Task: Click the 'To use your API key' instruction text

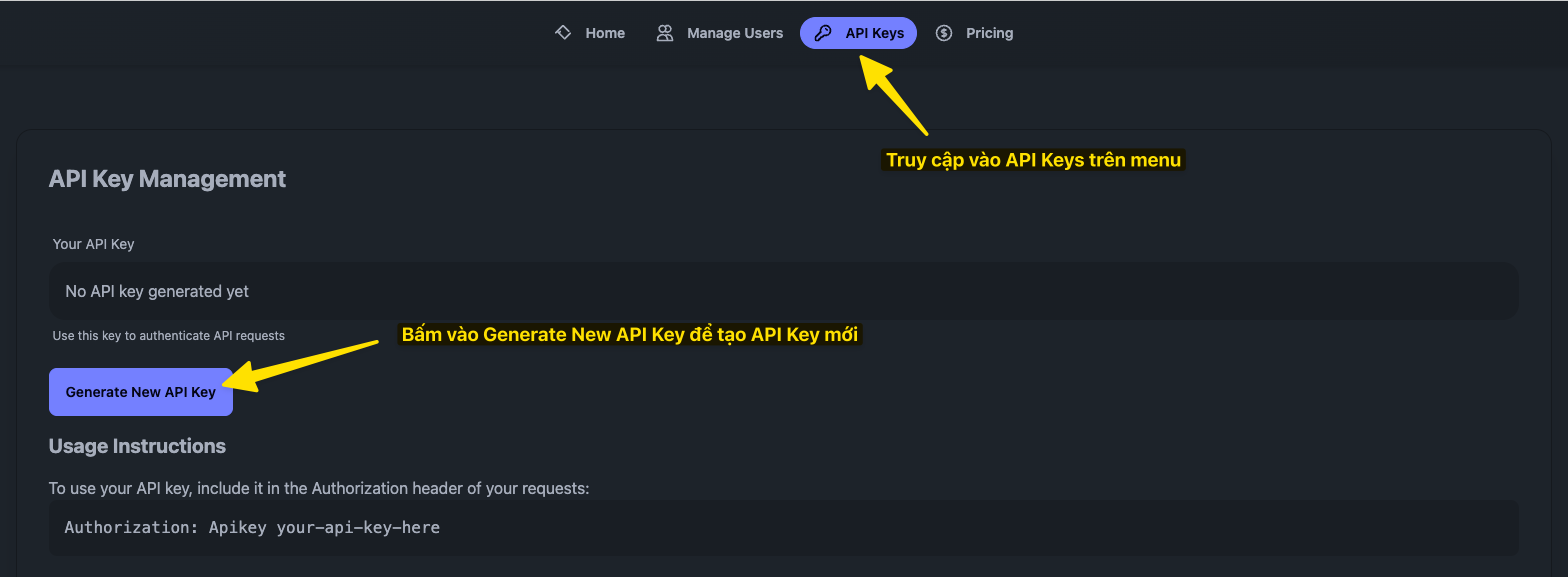Action: coord(319,488)
